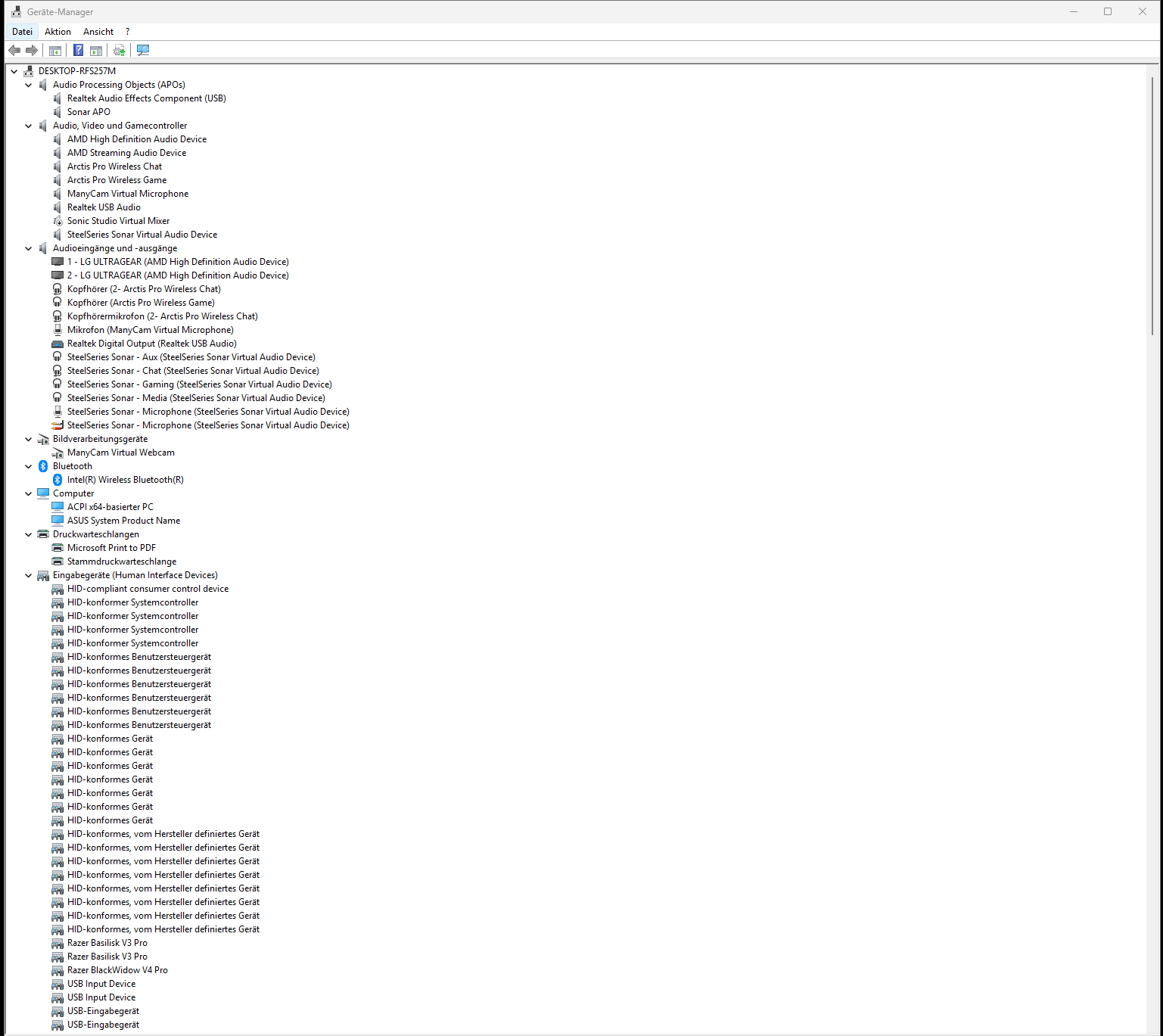This screenshot has height=1036, width=1163.
Task: Click the monitor icon for 1 - LG ULTRAGEAR
Action: [58, 262]
